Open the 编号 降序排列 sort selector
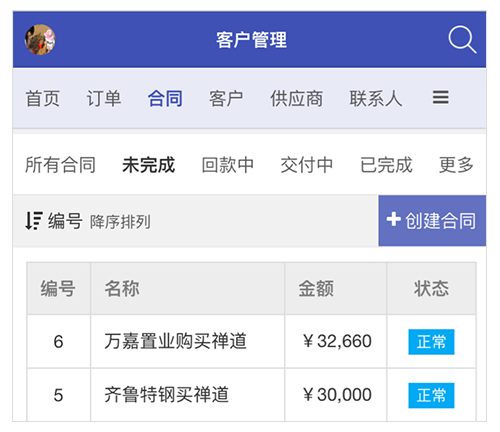Screen dimensions: 500x432 tap(88, 221)
